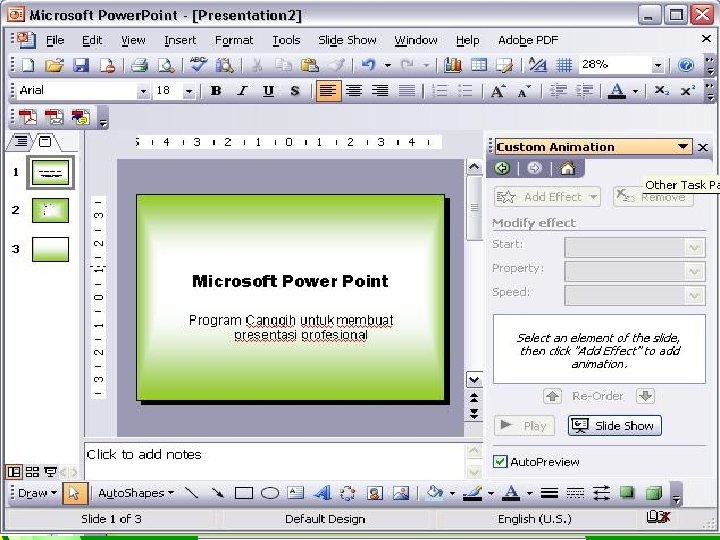Open the Custom Animation task pane dropdown
This screenshot has width=720, height=540.
pyautogui.click(x=683, y=147)
